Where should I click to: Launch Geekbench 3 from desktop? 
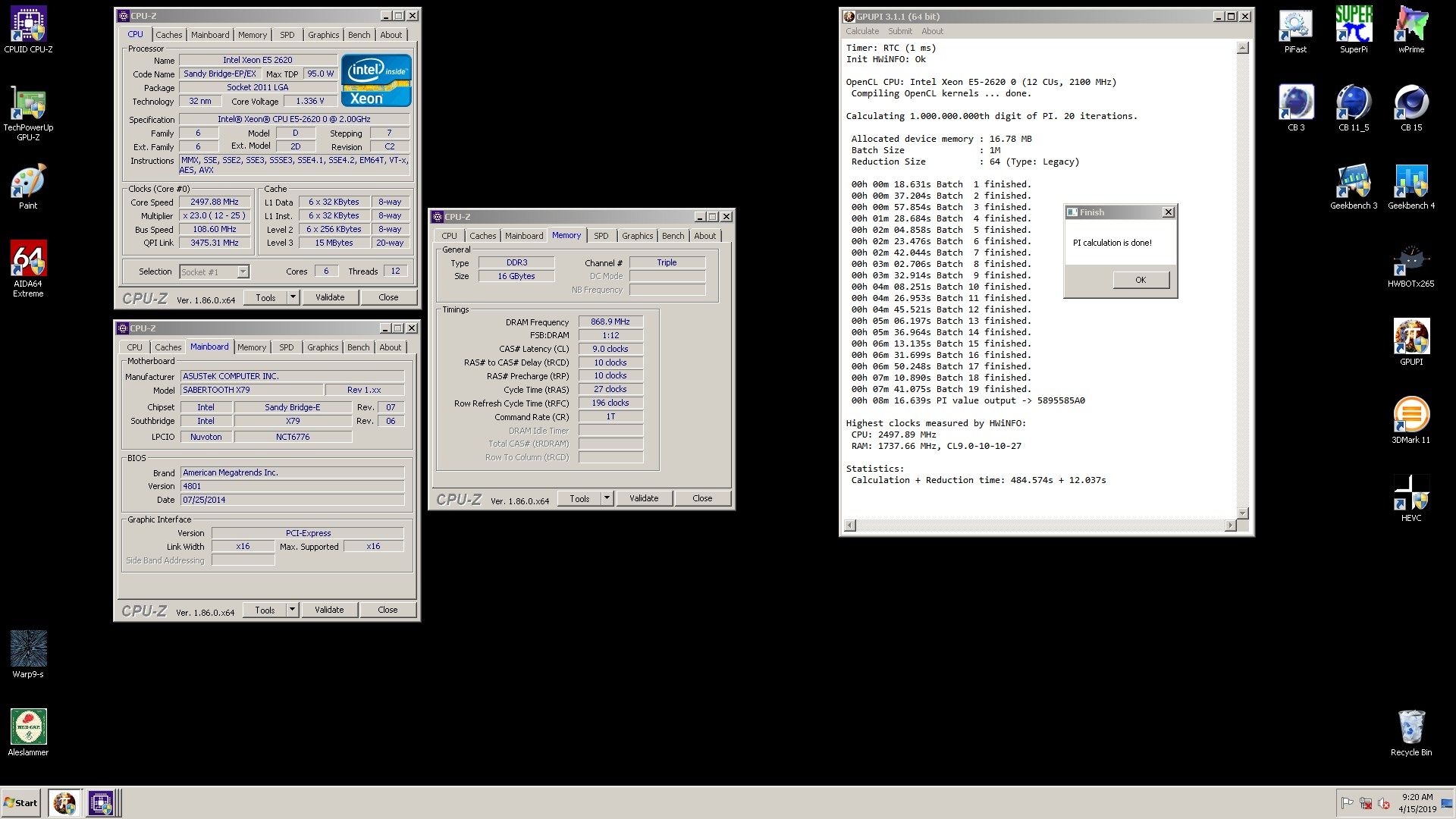point(1354,187)
